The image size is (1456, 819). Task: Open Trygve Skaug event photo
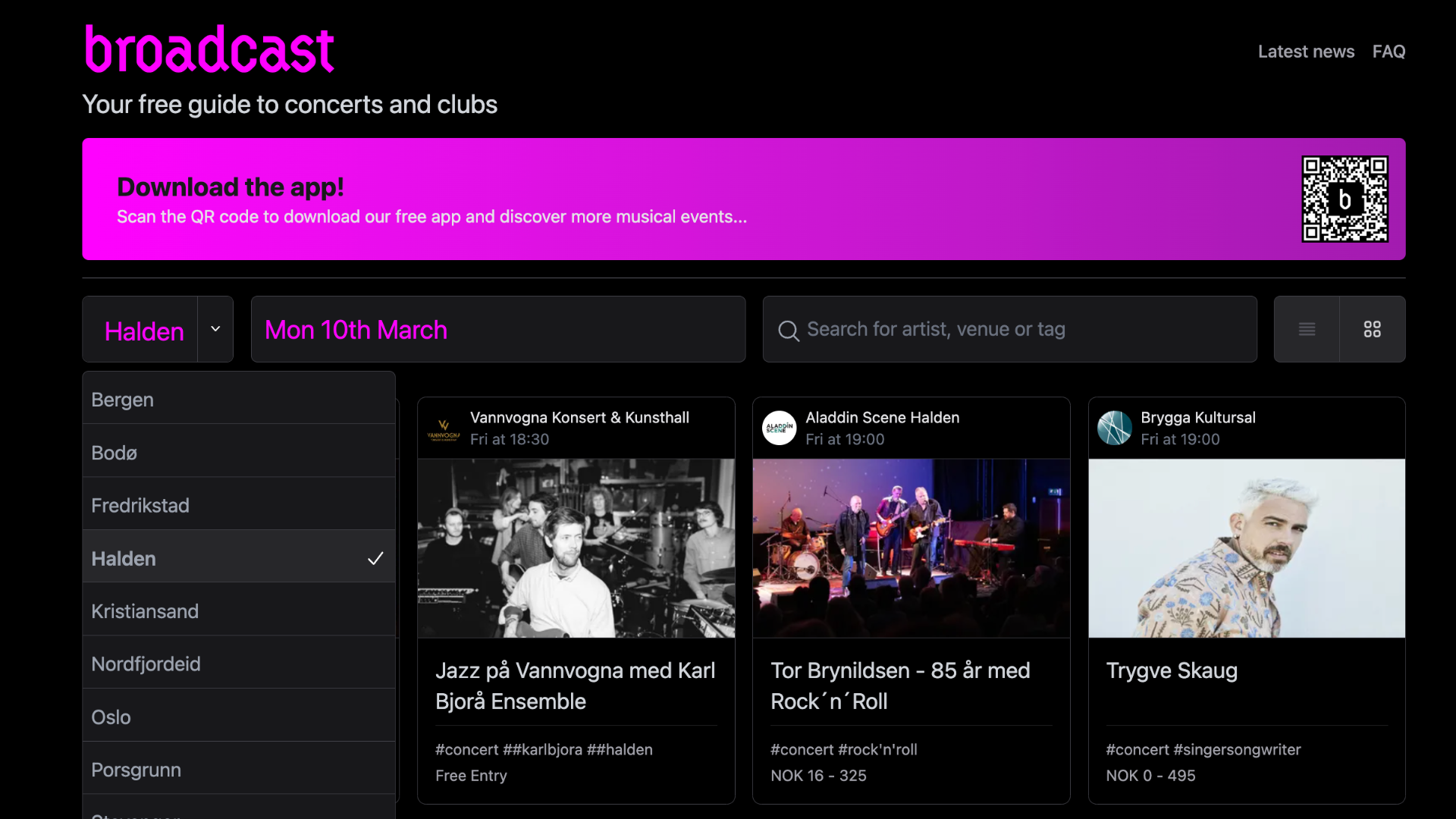(1246, 548)
